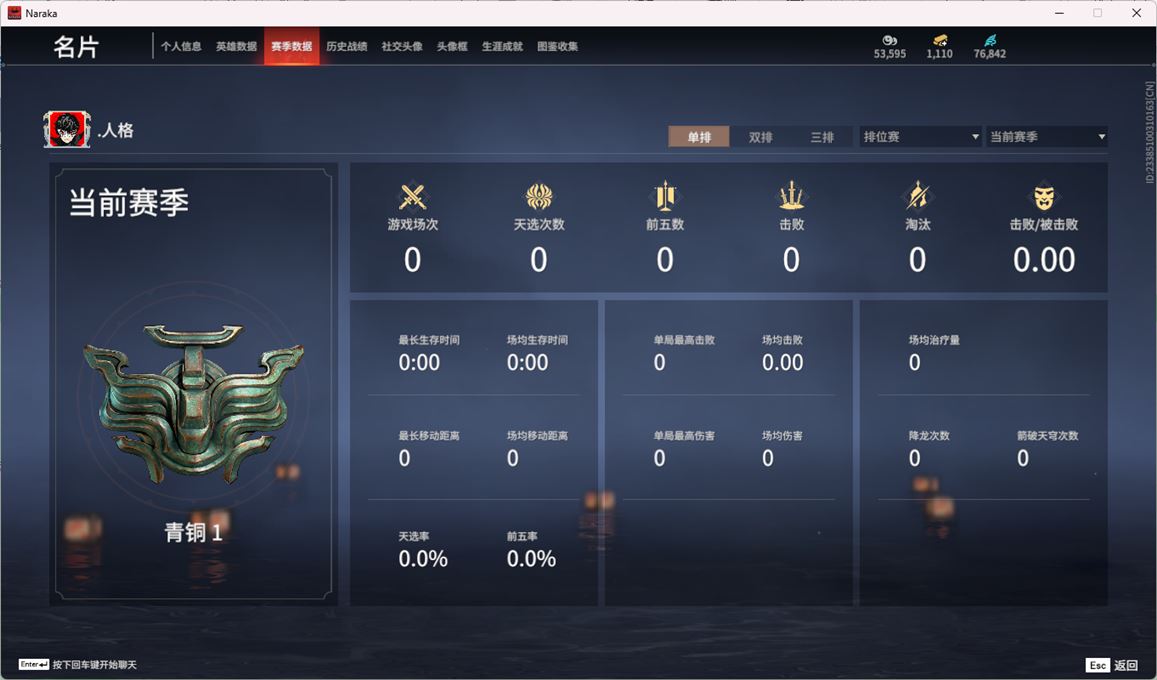Click the gold ingot currency icon showing 1,110
Image resolution: width=1157 pixels, height=680 pixels.
tap(939, 40)
